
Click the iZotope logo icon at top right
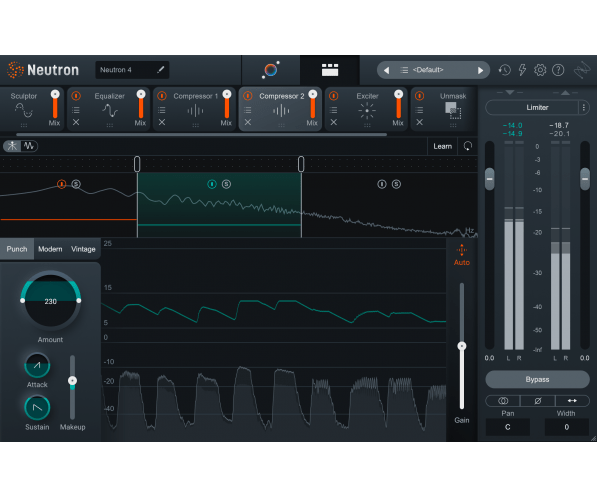click(x=582, y=70)
